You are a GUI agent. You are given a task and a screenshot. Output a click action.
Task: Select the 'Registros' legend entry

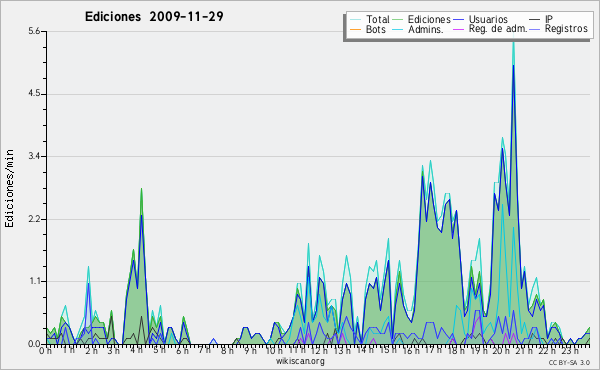tap(566, 29)
